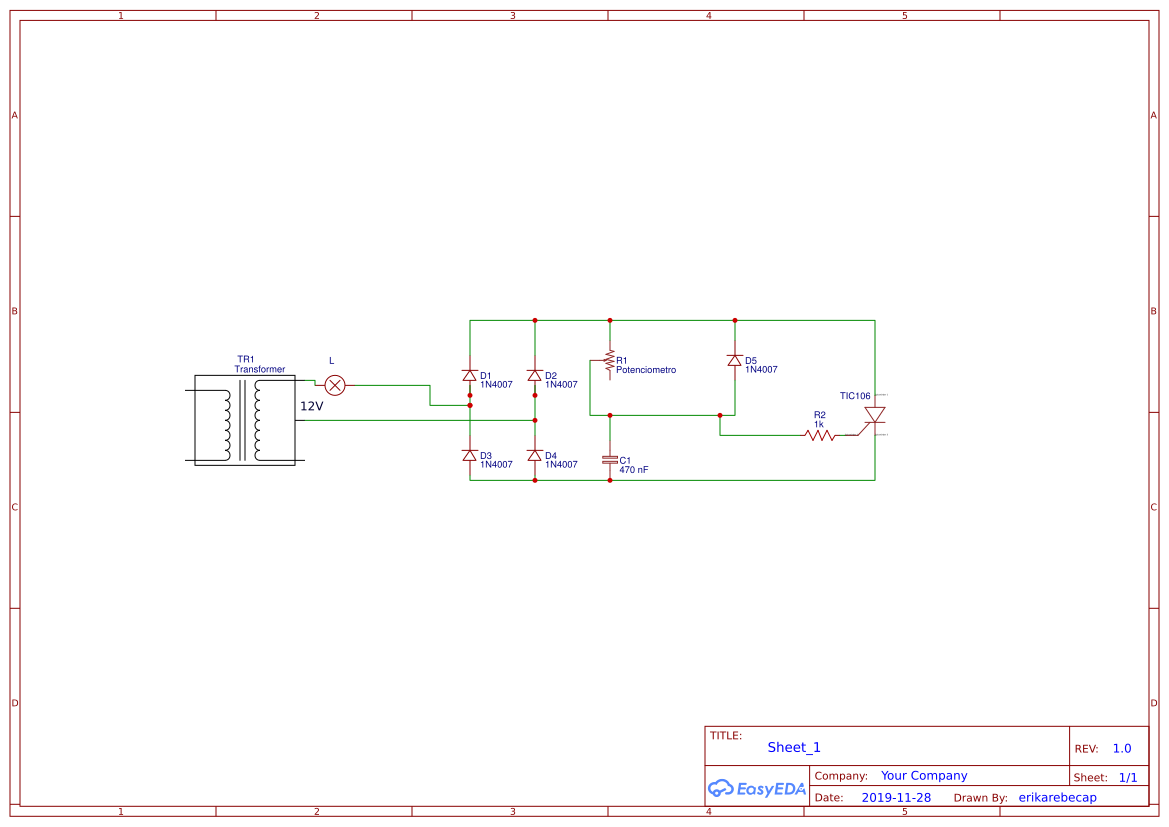
Task: Click the TR1 transformer symbol
Action: pyautogui.click(x=245, y=421)
